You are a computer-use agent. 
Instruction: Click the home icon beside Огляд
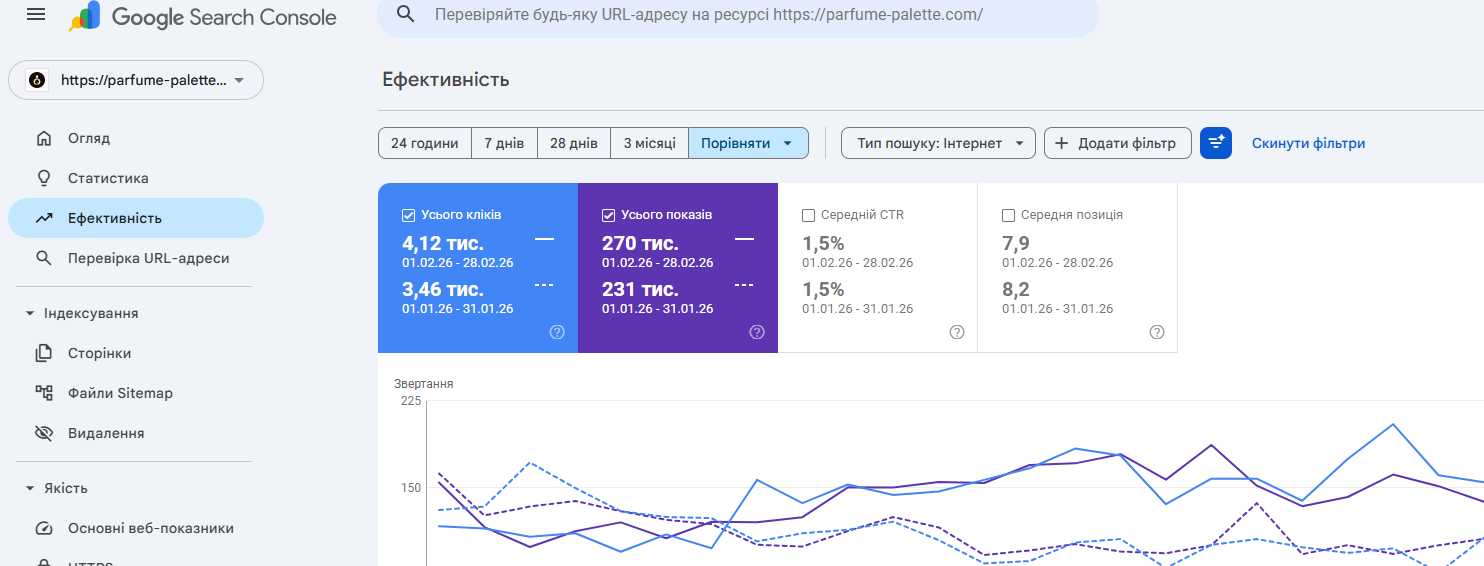tap(43, 138)
